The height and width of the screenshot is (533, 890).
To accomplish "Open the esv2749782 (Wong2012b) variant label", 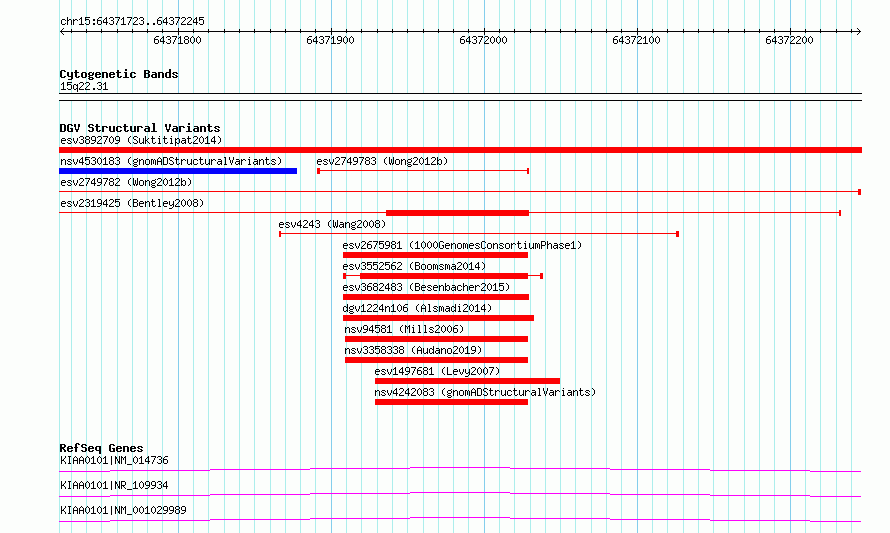I will click(126, 182).
